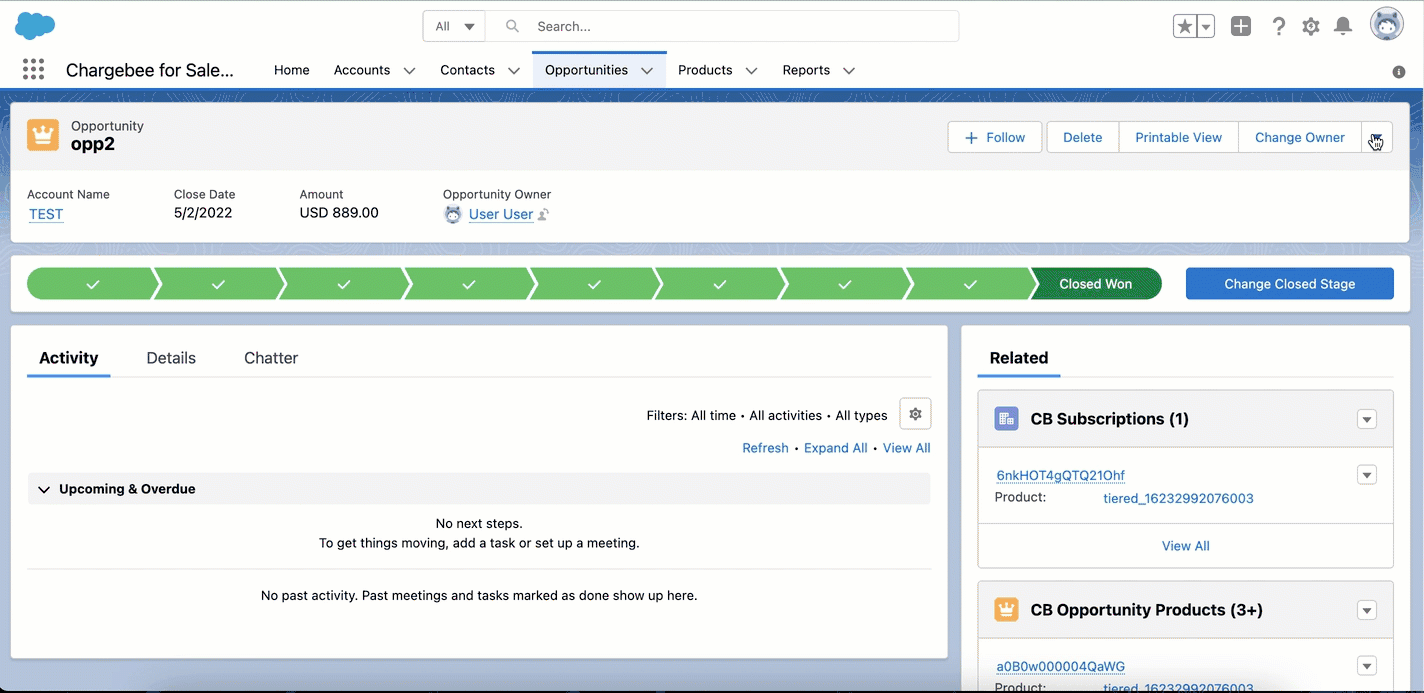Click the global actions plus icon
Image resolution: width=1424 pixels, height=693 pixels.
(1241, 27)
